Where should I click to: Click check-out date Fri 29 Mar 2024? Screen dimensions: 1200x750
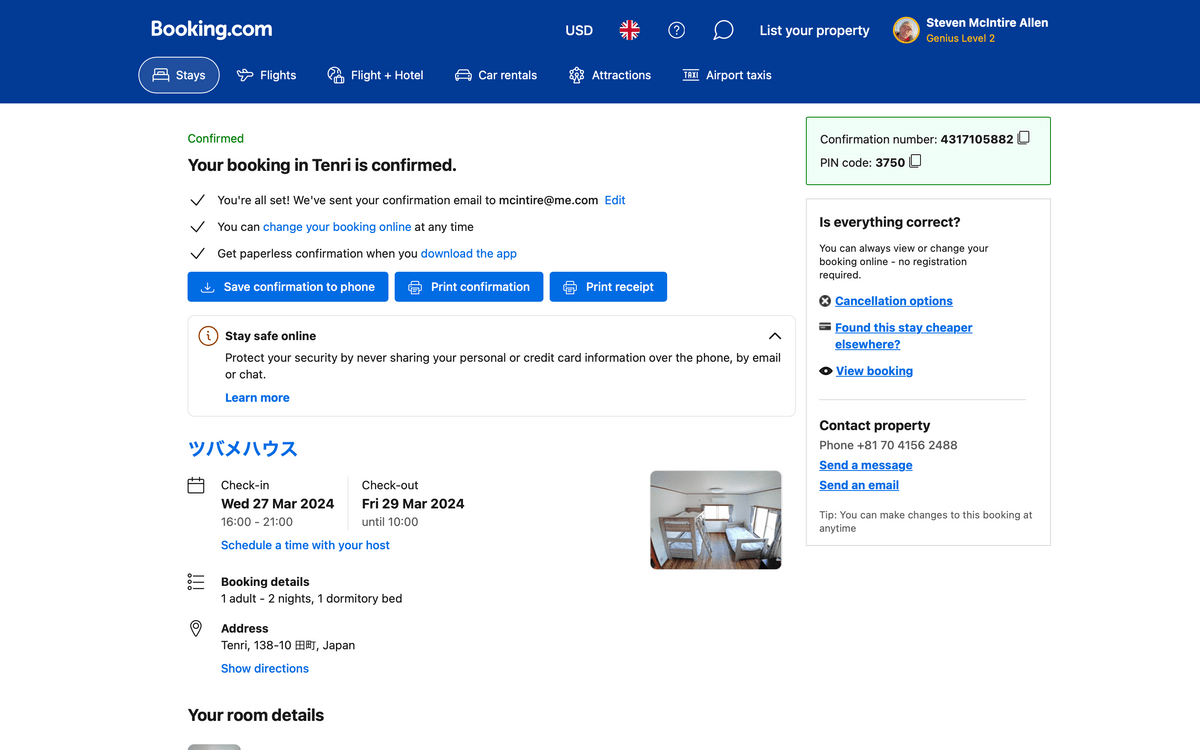[413, 504]
